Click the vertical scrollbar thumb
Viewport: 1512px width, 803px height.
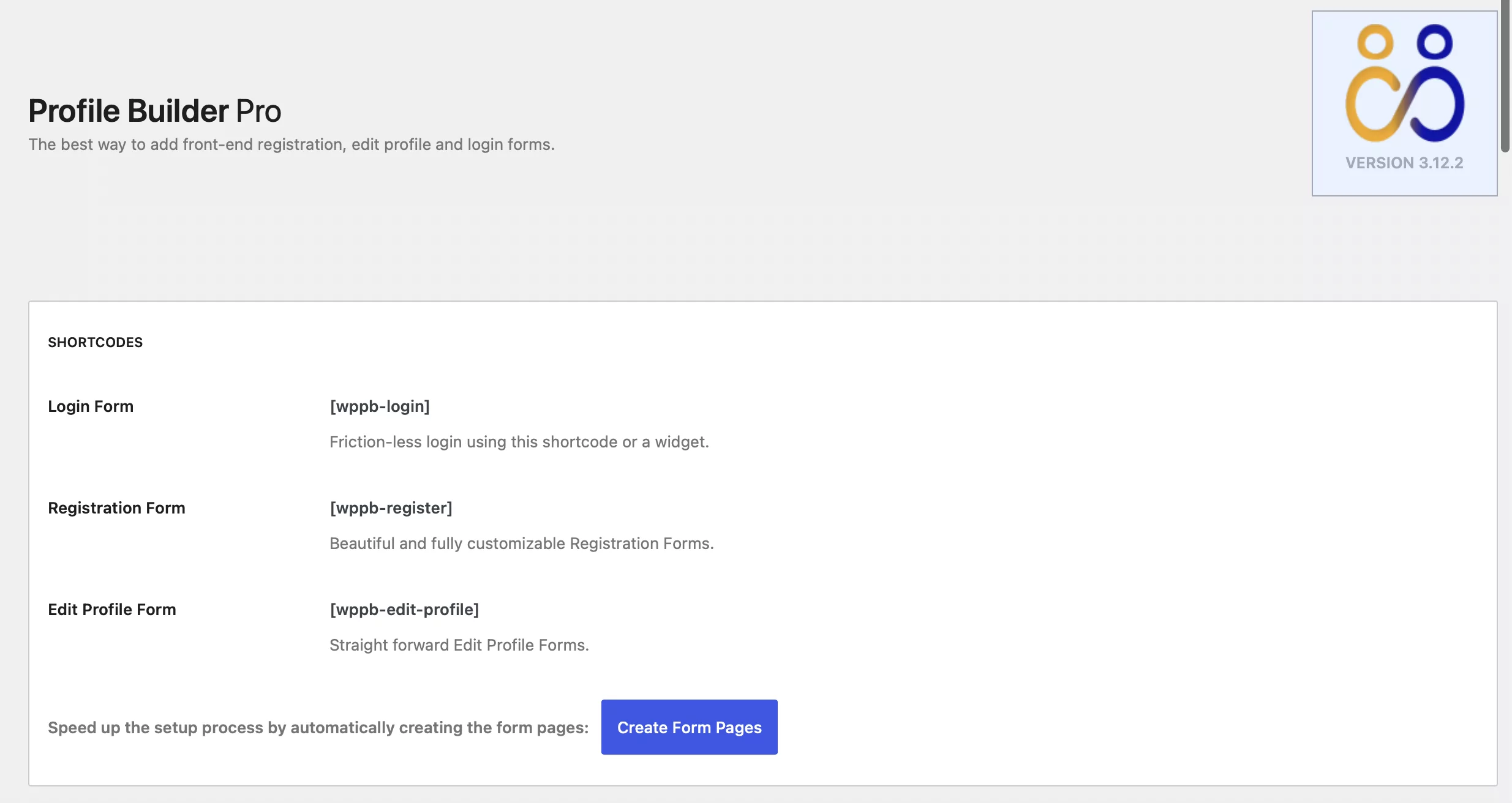pyautogui.click(x=1505, y=76)
